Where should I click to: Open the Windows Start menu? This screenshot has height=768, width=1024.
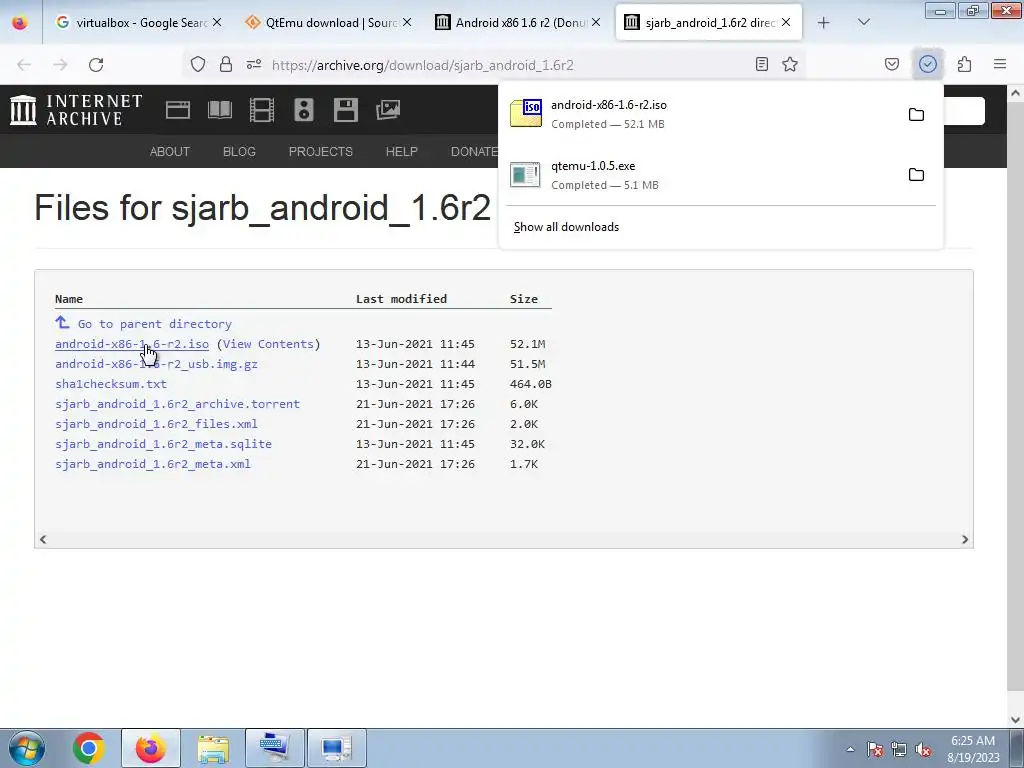click(x=26, y=748)
